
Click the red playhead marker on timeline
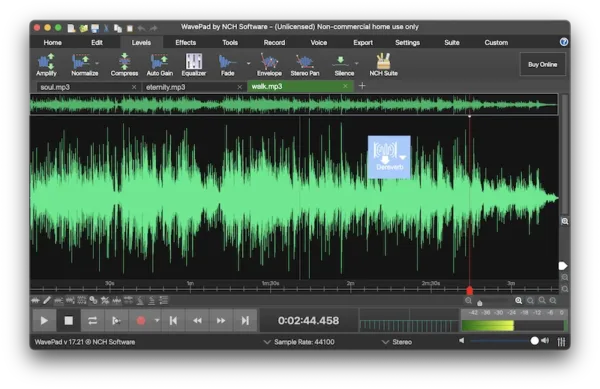pyautogui.click(x=470, y=291)
